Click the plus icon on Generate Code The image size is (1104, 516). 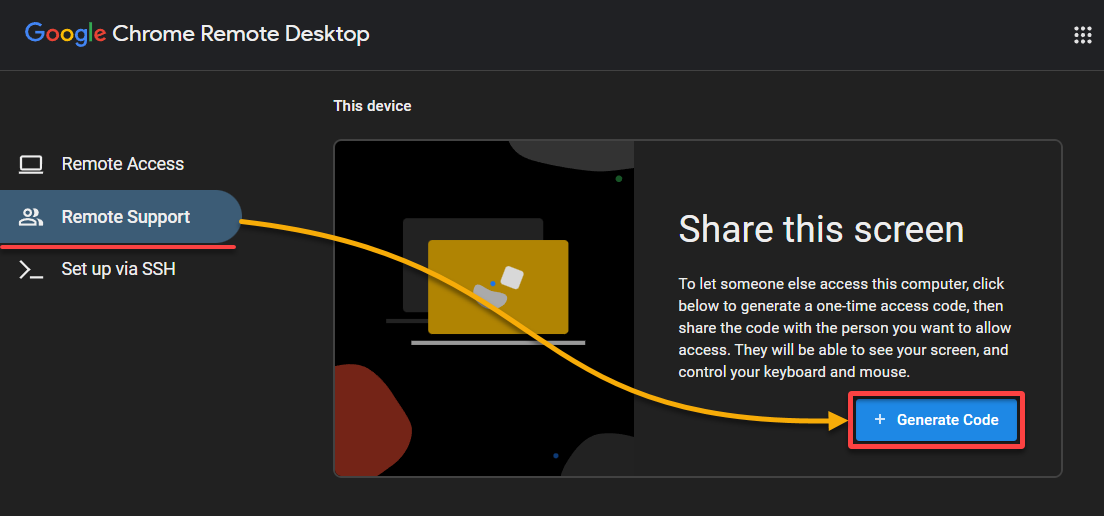pos(879,420)
